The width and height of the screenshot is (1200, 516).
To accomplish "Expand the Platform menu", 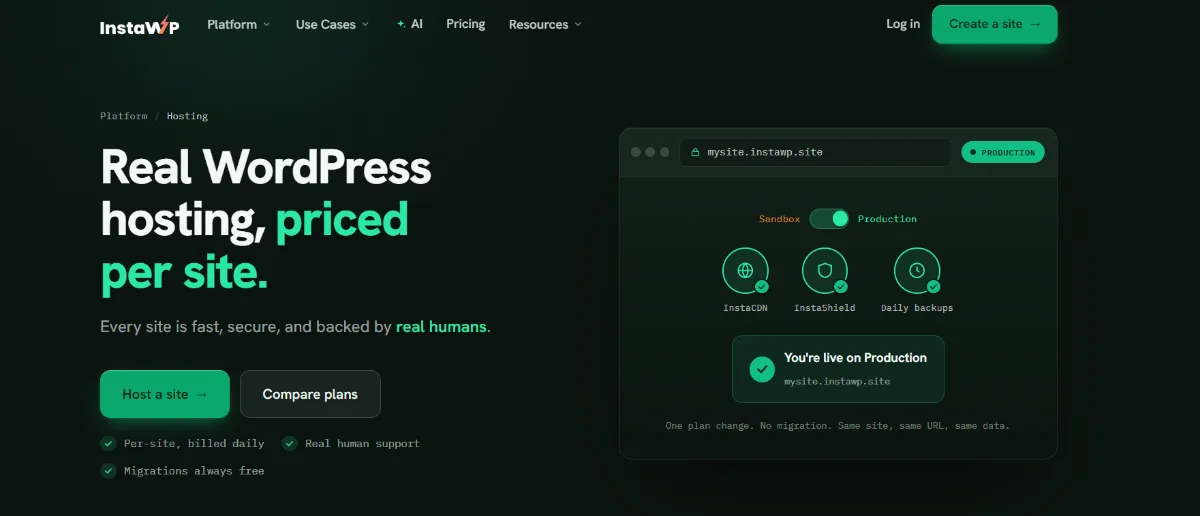I will coord(239,24).
